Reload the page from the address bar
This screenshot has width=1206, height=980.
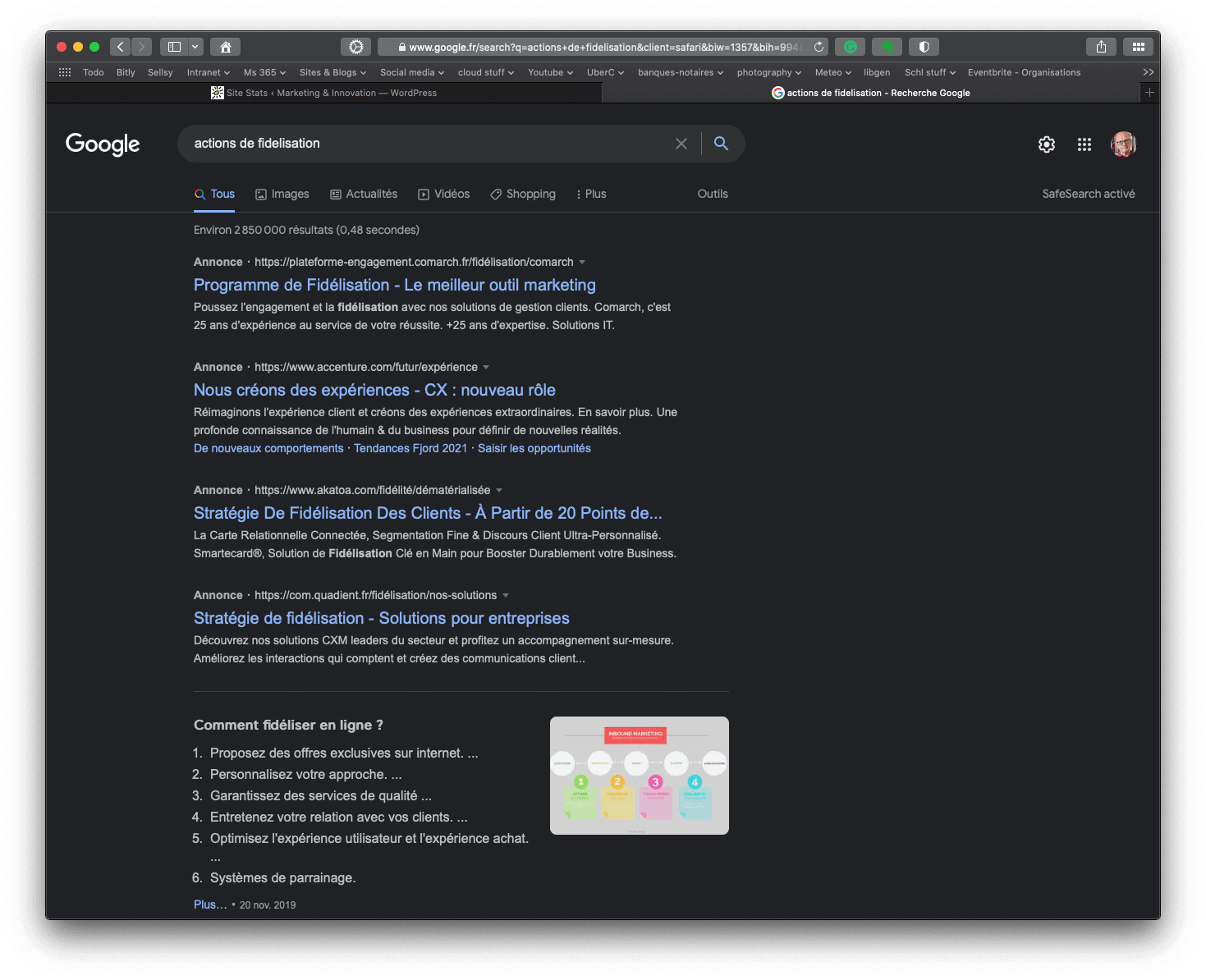(819, 47)
